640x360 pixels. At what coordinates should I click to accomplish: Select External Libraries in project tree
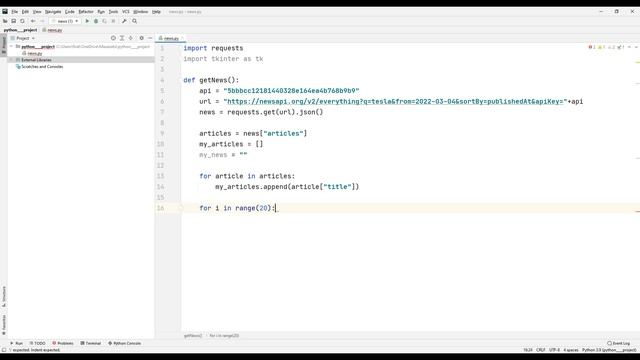(36, 60)
